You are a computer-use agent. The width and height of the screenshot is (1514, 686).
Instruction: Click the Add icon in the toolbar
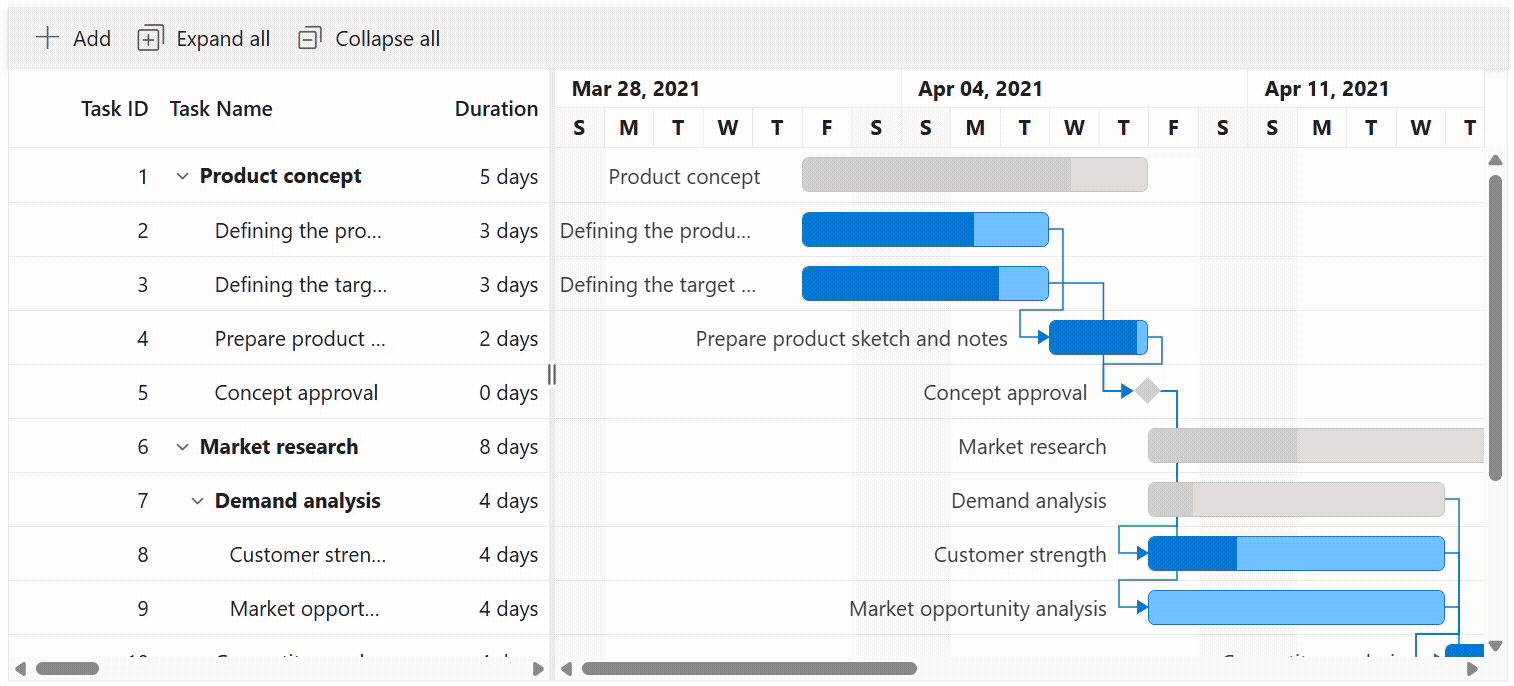click(x=47, y=38)
